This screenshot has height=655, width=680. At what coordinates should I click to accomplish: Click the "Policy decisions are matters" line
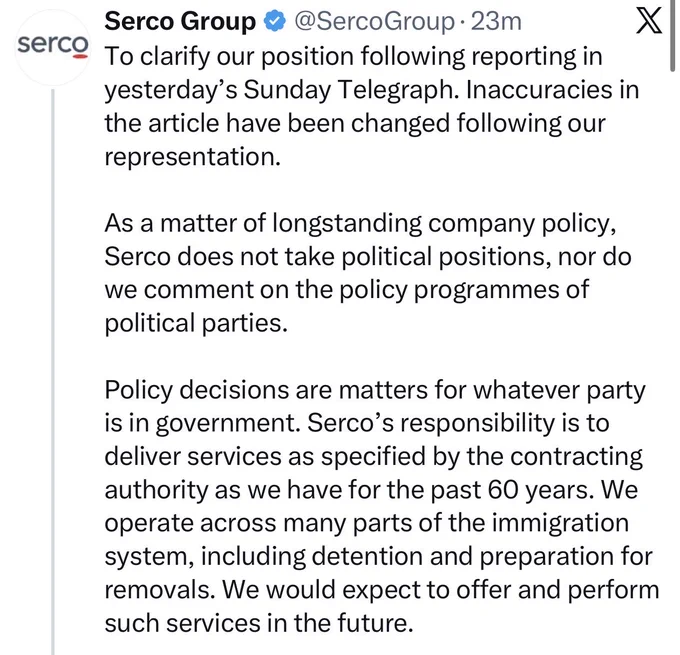[375, 390]
